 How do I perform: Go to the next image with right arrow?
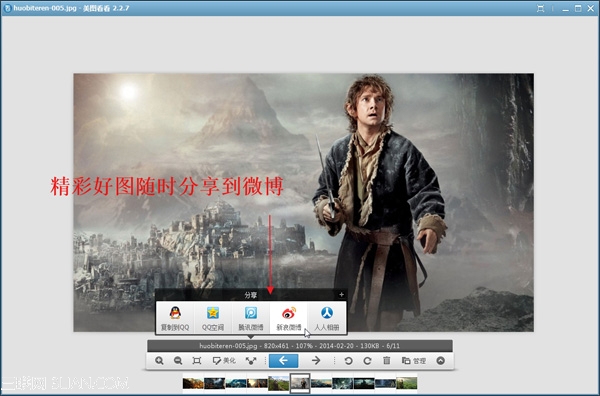pyautogui.click(x=316, y=360)
